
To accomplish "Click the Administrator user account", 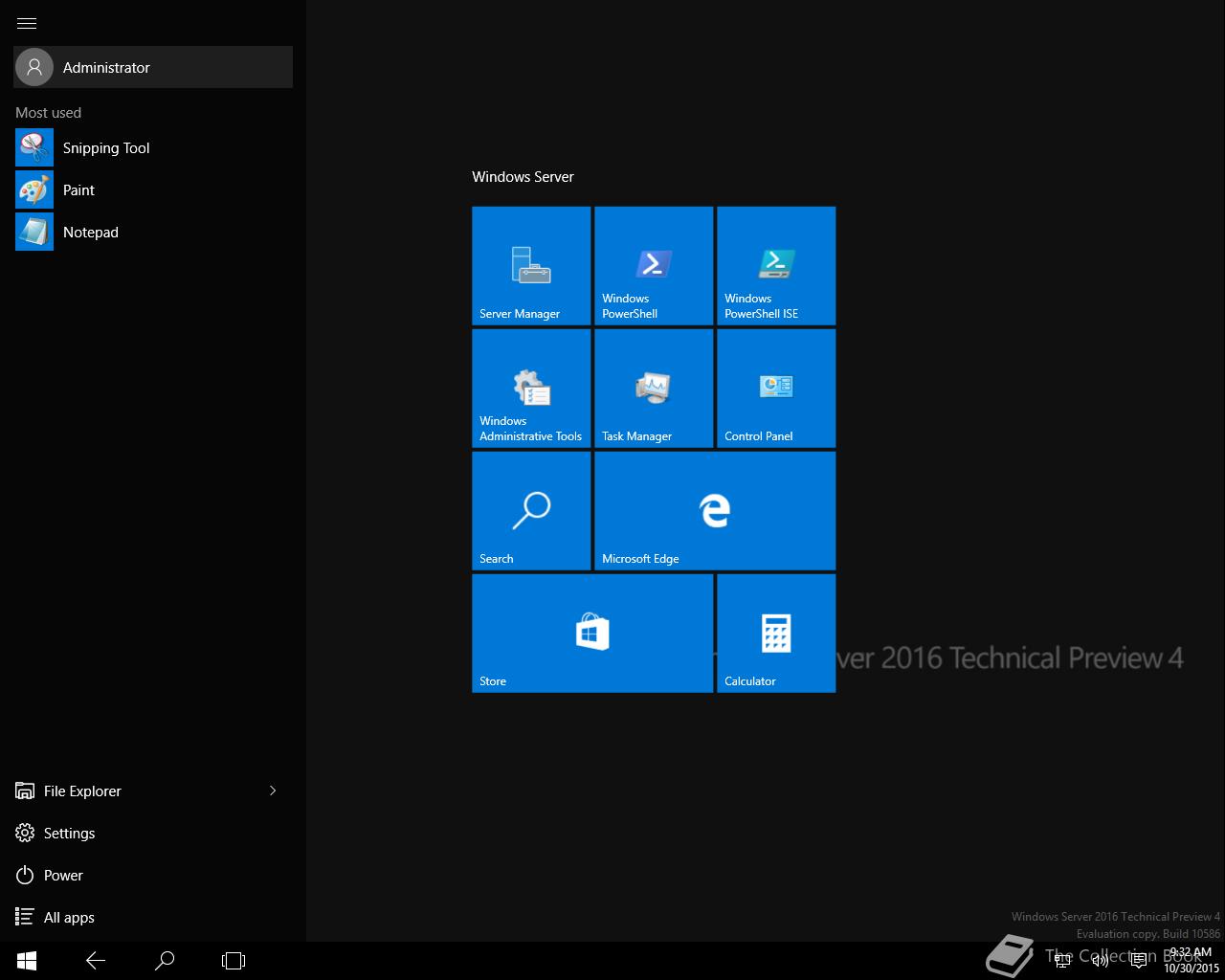I will pyautogui.click(x=153, y=67).
